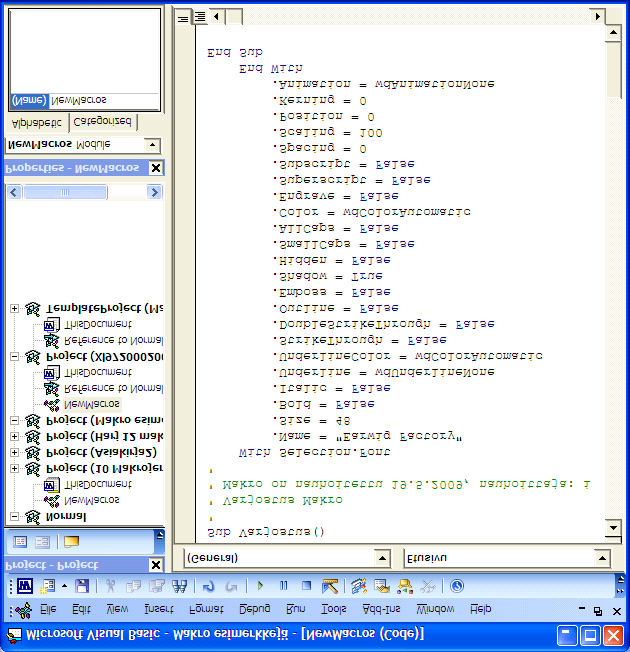
Task: Click the '.Size = 48' code line
Action: 312,420
